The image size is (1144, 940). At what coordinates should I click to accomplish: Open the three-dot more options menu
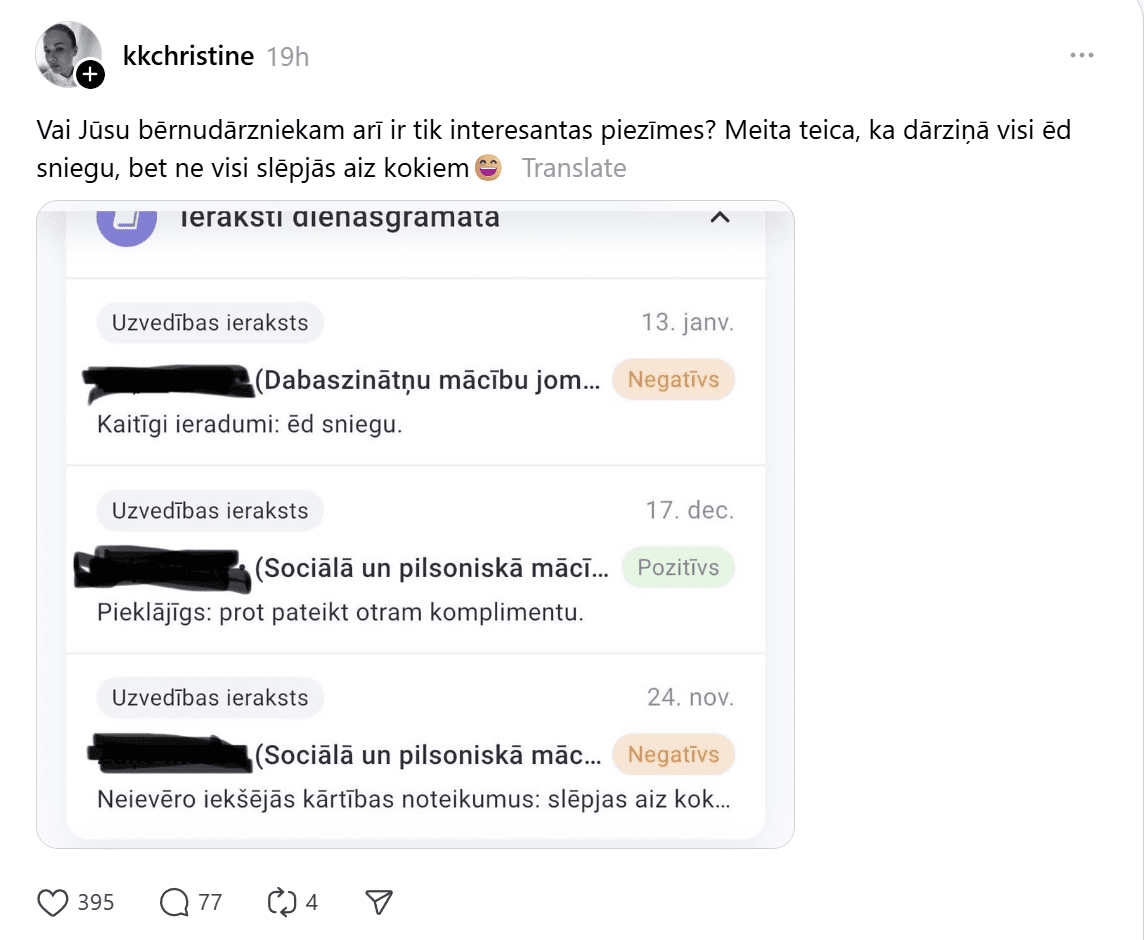pyautogui.click(x=1082, y=56)
